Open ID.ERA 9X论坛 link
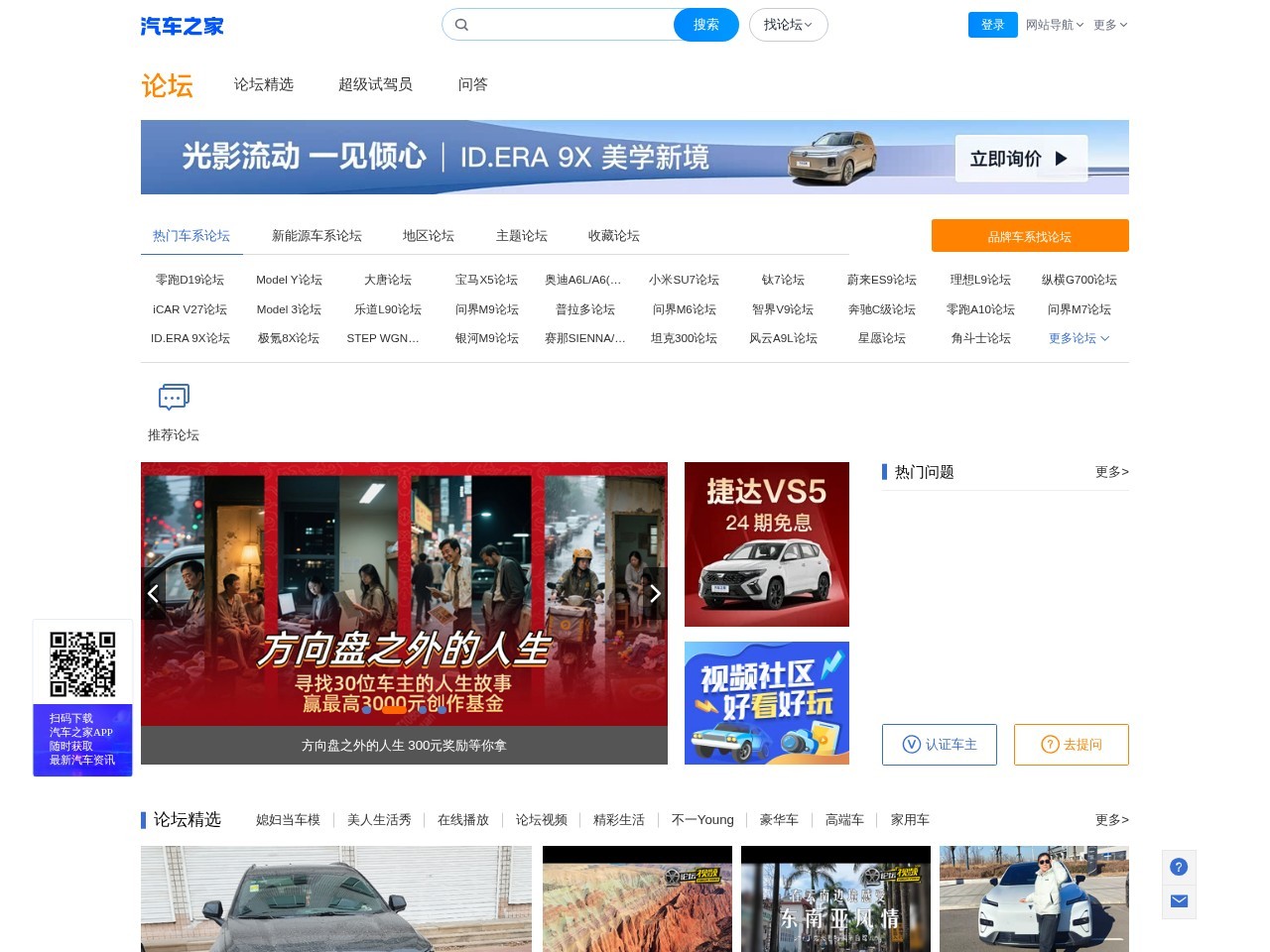Viewport: 1270px width, 952px height. [190, 338]
